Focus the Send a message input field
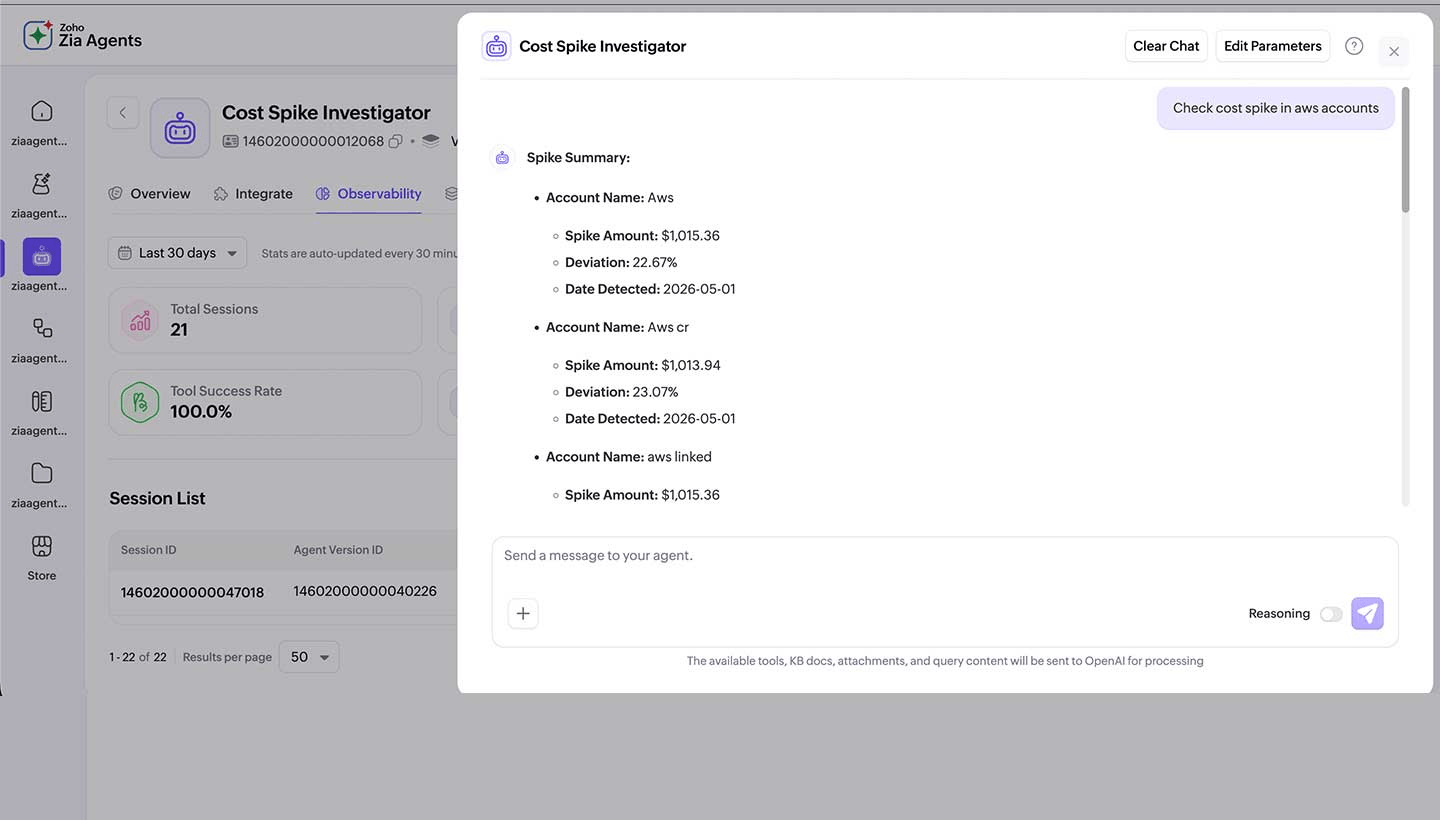Viewport: 1440px width, 820px height. tap(945, 556)
